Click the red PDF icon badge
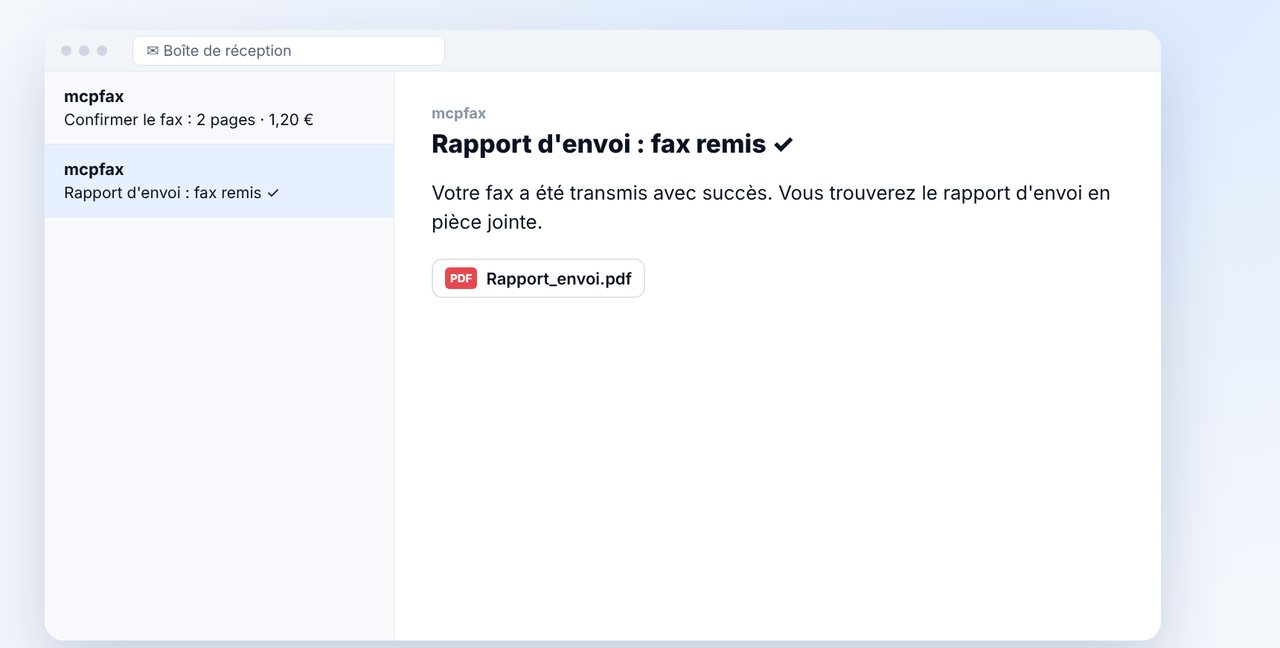 click(x=461, y=278)
